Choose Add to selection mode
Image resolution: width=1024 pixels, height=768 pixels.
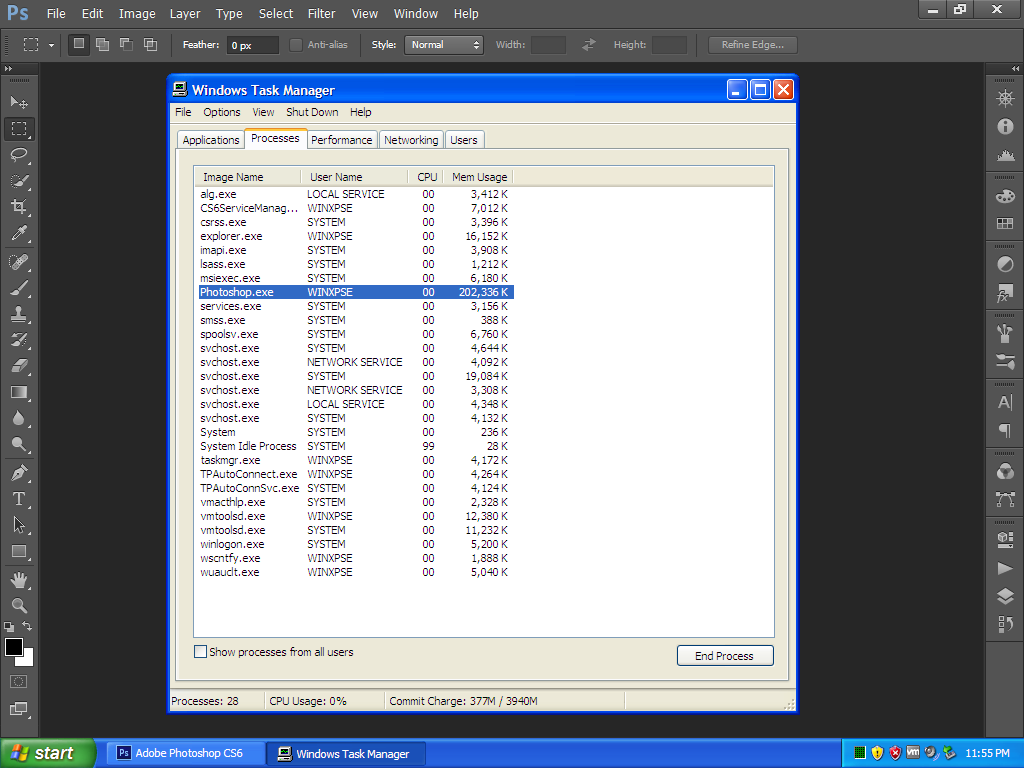(x=103, y=44)
